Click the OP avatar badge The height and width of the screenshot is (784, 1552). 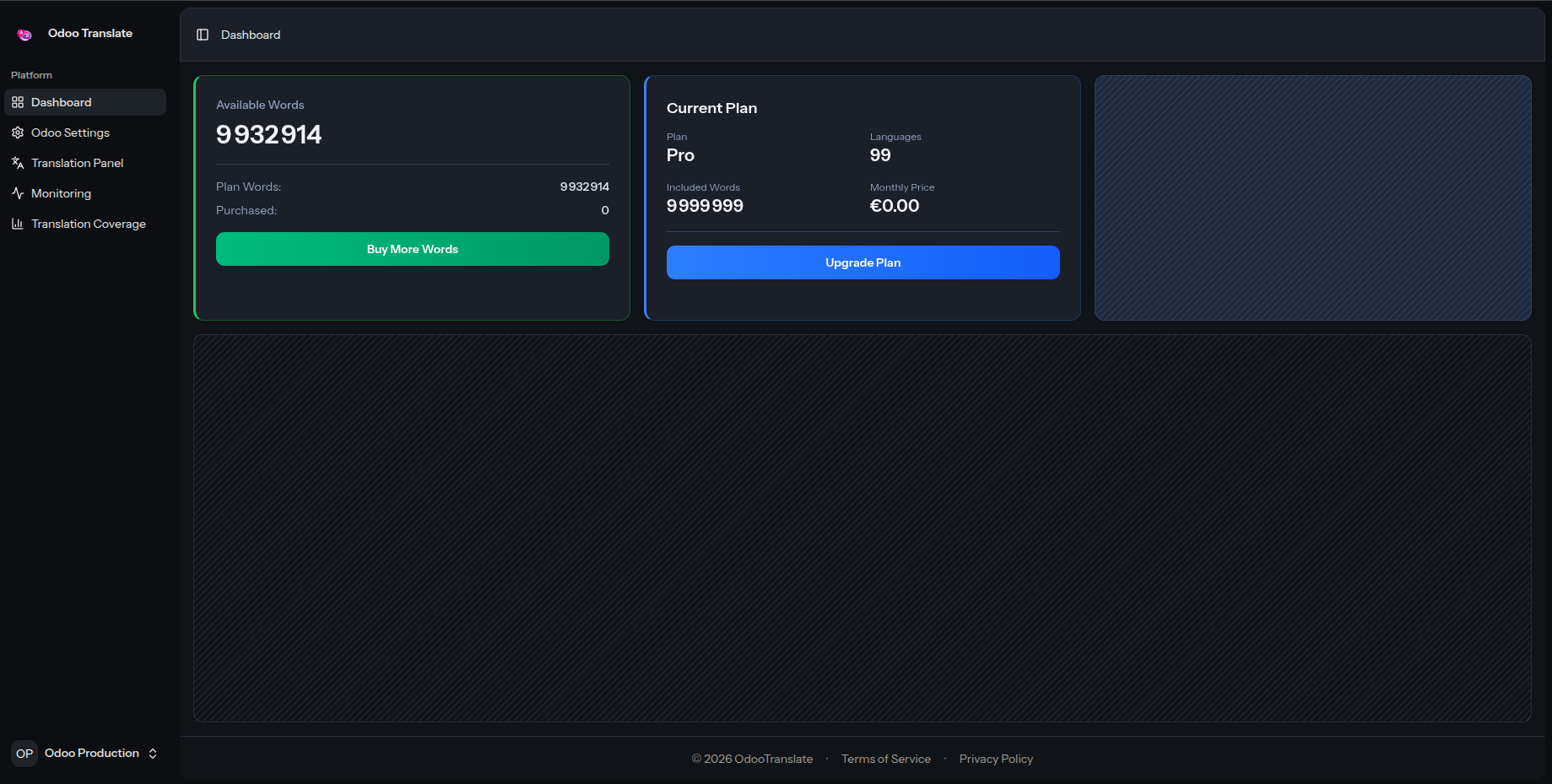tap(24, 754)
